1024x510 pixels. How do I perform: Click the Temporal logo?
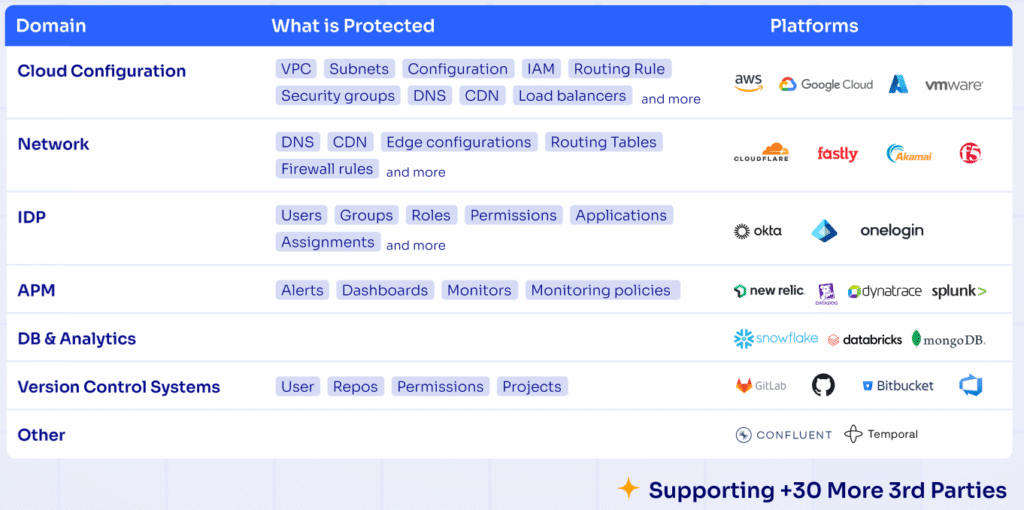coord(881,434)
